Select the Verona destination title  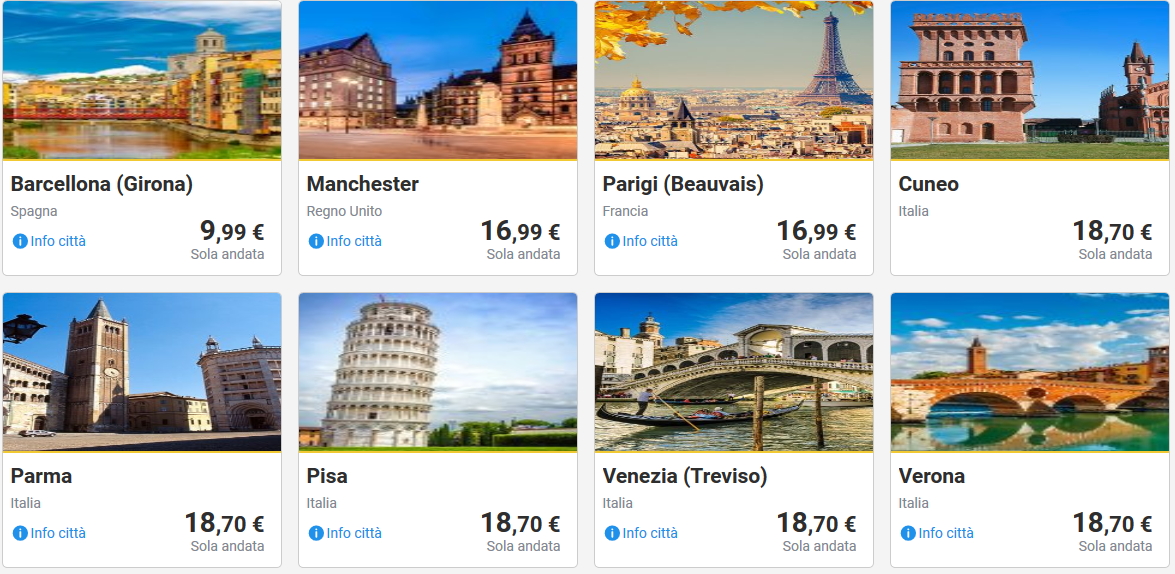click(x=932, y=476)
